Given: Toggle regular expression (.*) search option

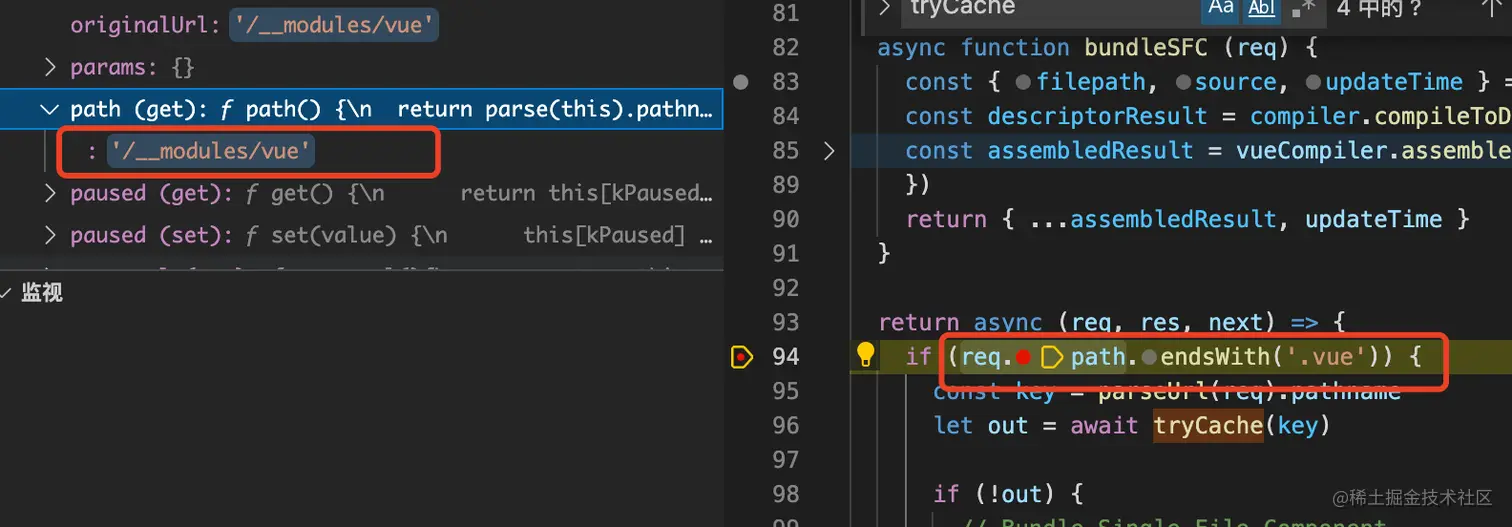Looking at the screenshot, I should [1303, 8].
